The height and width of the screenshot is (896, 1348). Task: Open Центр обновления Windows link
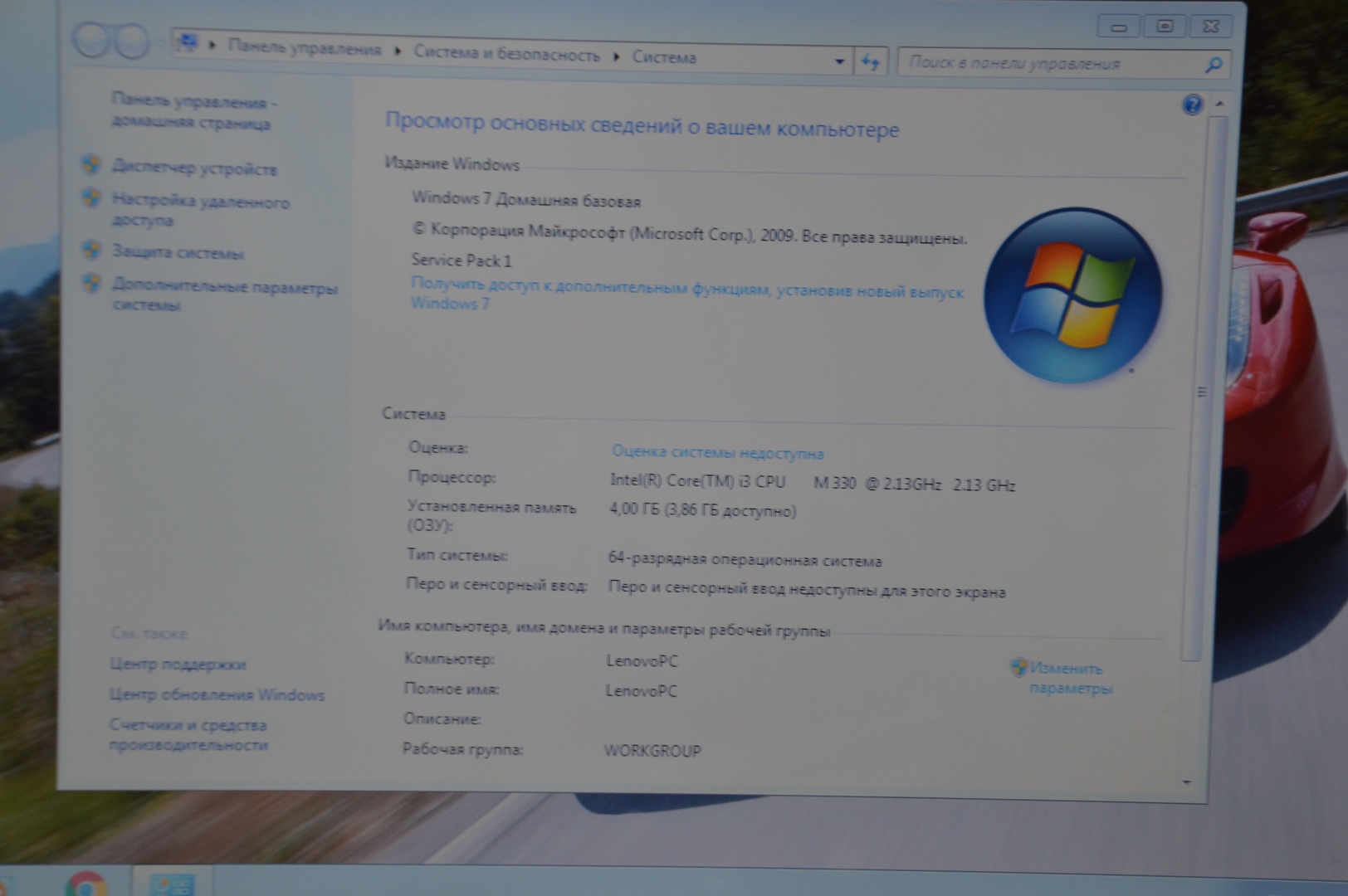(217, 694)
